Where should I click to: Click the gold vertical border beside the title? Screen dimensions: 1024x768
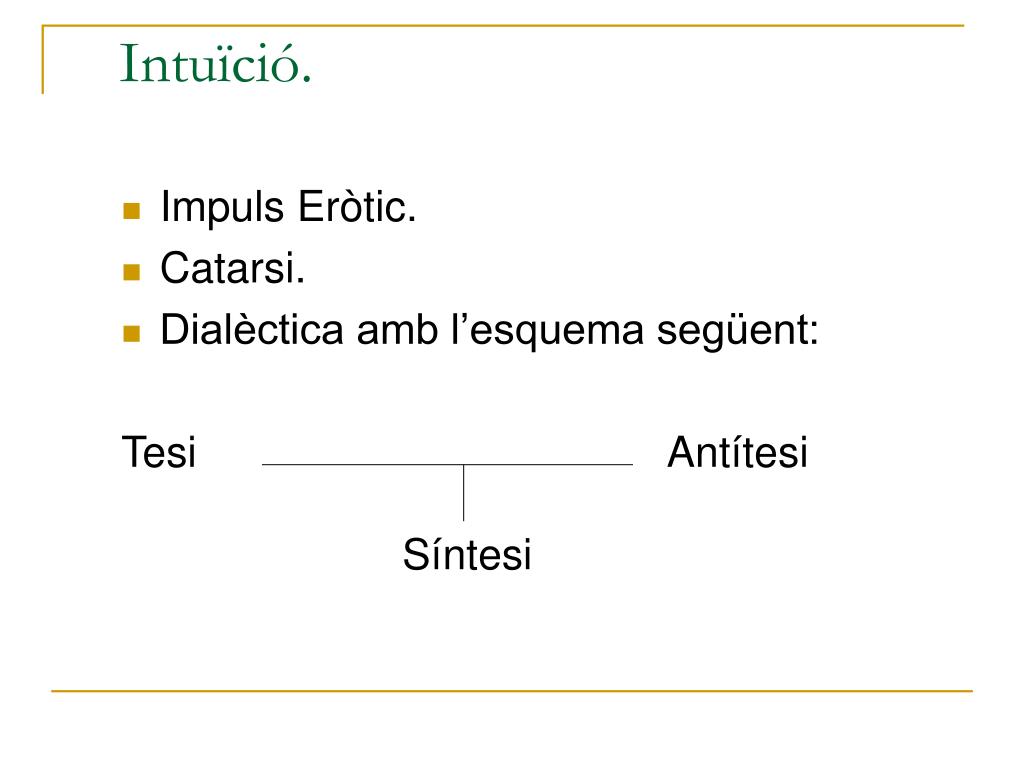coord(43,59)
